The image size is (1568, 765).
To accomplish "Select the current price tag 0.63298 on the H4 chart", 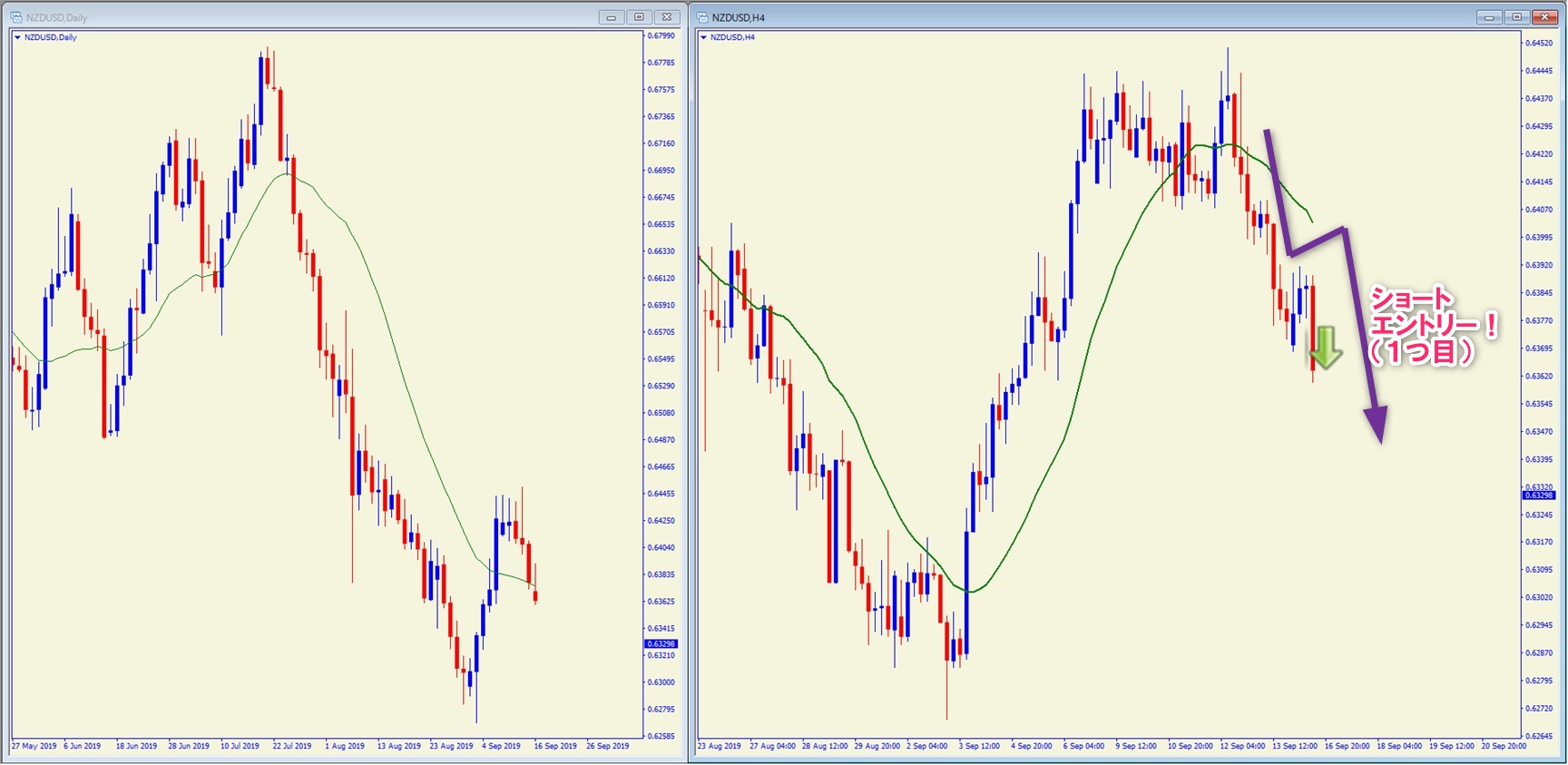I will pos(1539,495).
